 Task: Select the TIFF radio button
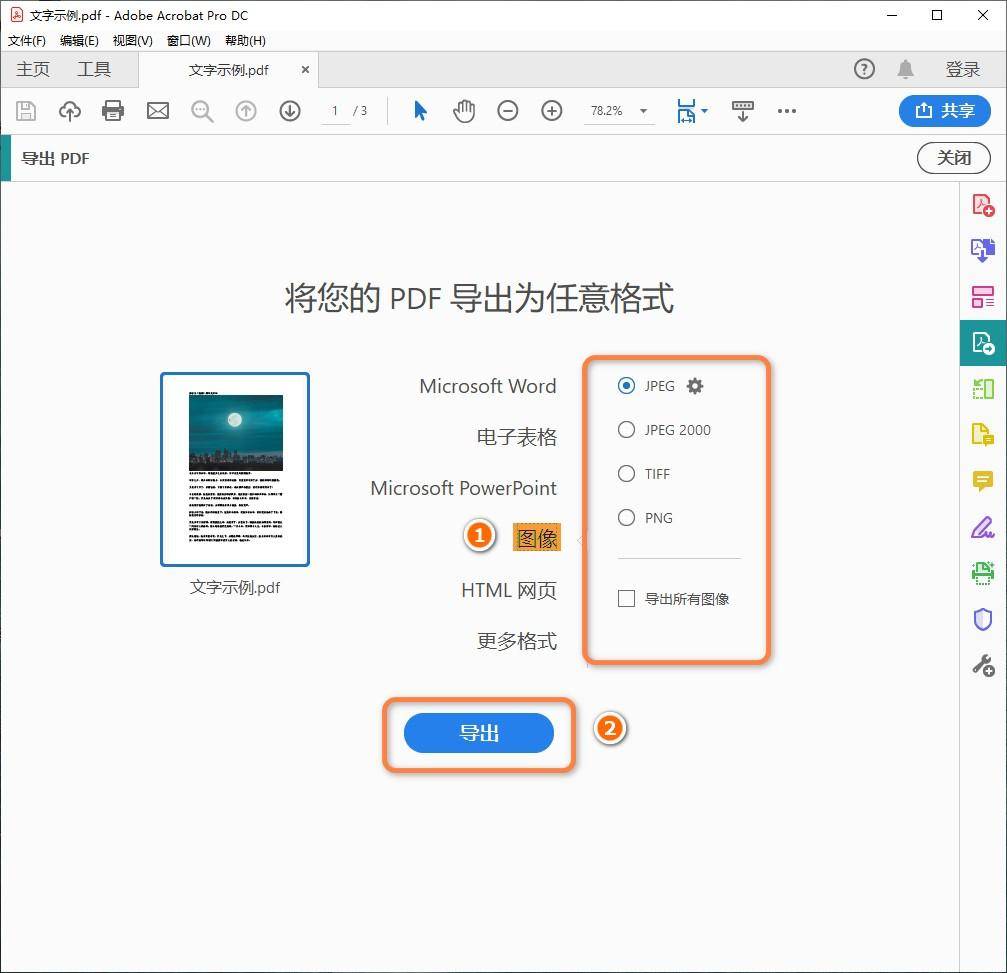coord(626,473)
